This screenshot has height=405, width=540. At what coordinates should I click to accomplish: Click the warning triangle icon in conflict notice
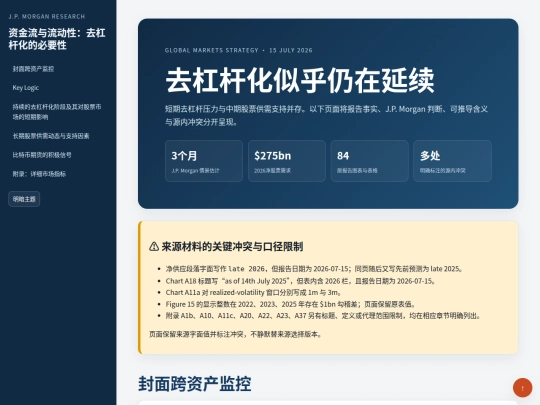point(154,247)
